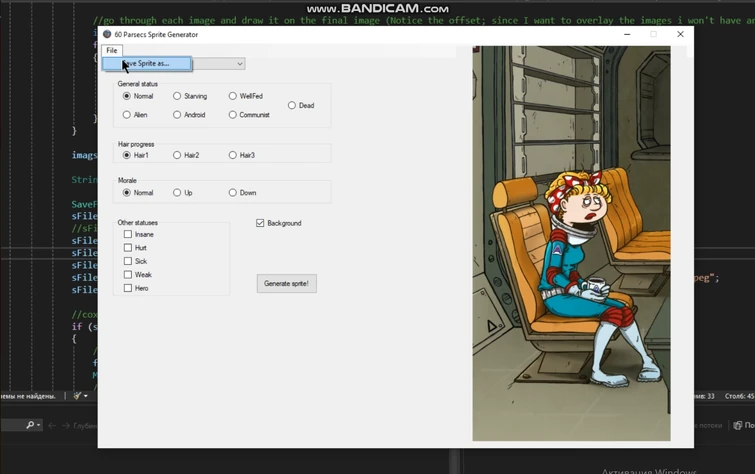This screenshot has height=474, width=755.
Task: Expand the combo box dropdown arrow
Action: point(239,64)
